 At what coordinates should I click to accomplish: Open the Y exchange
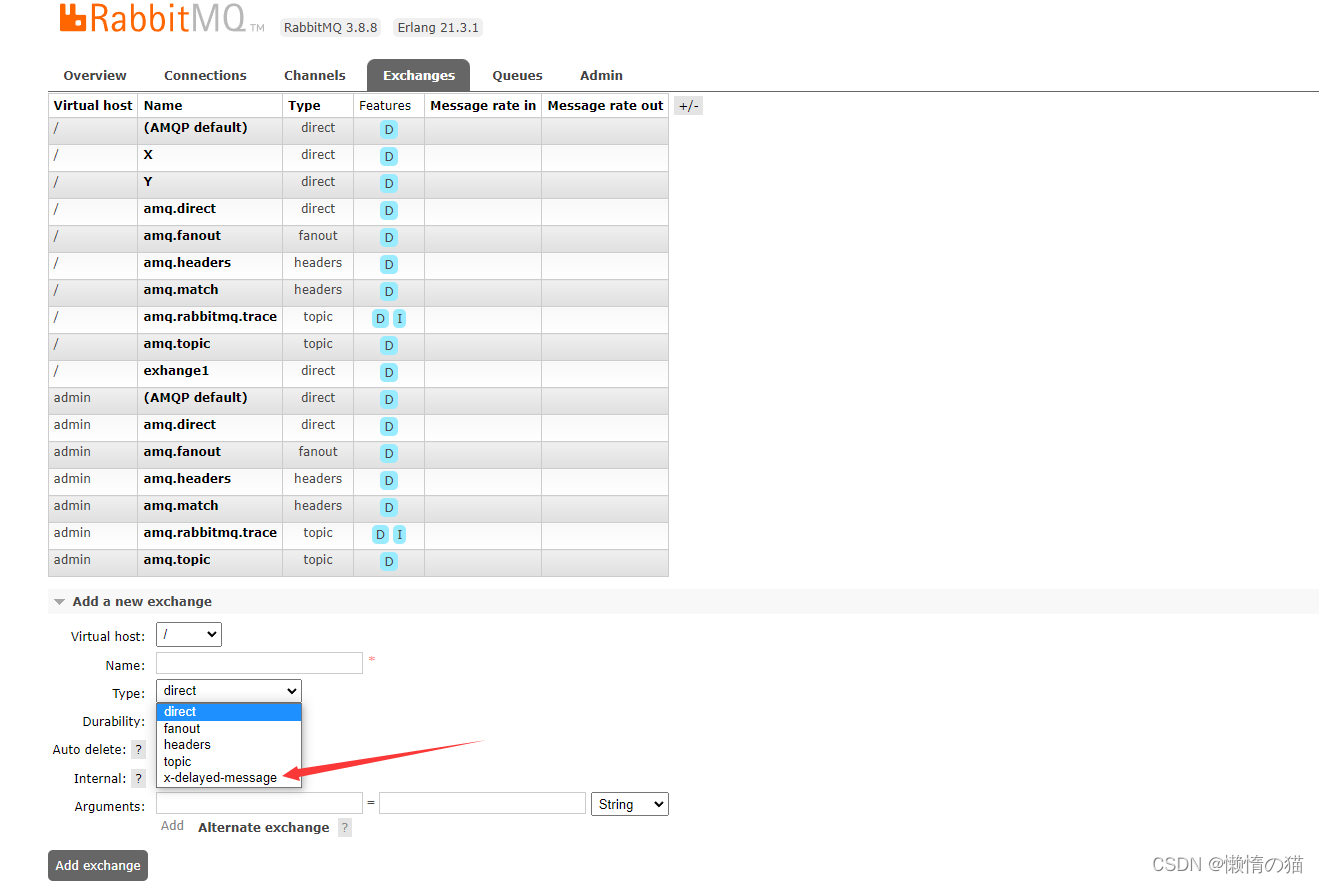click(x=148, y=182)
